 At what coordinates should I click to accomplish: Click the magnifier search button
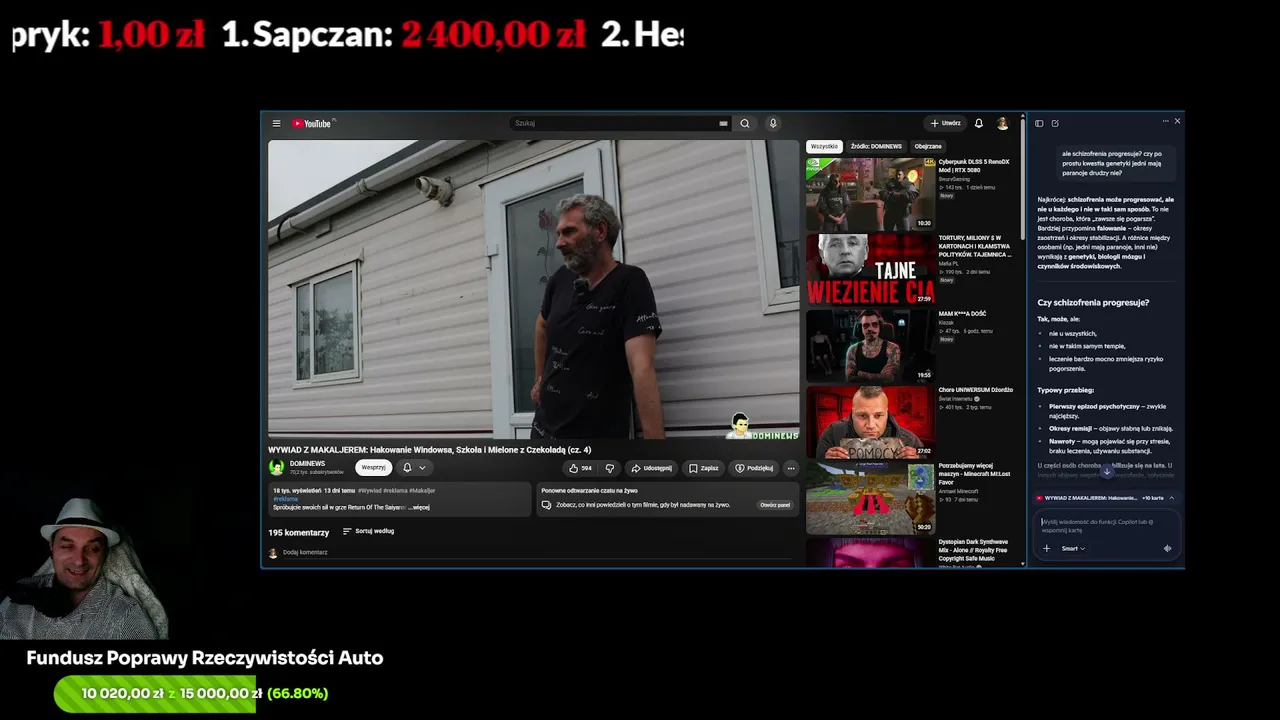tap(744, 124)
